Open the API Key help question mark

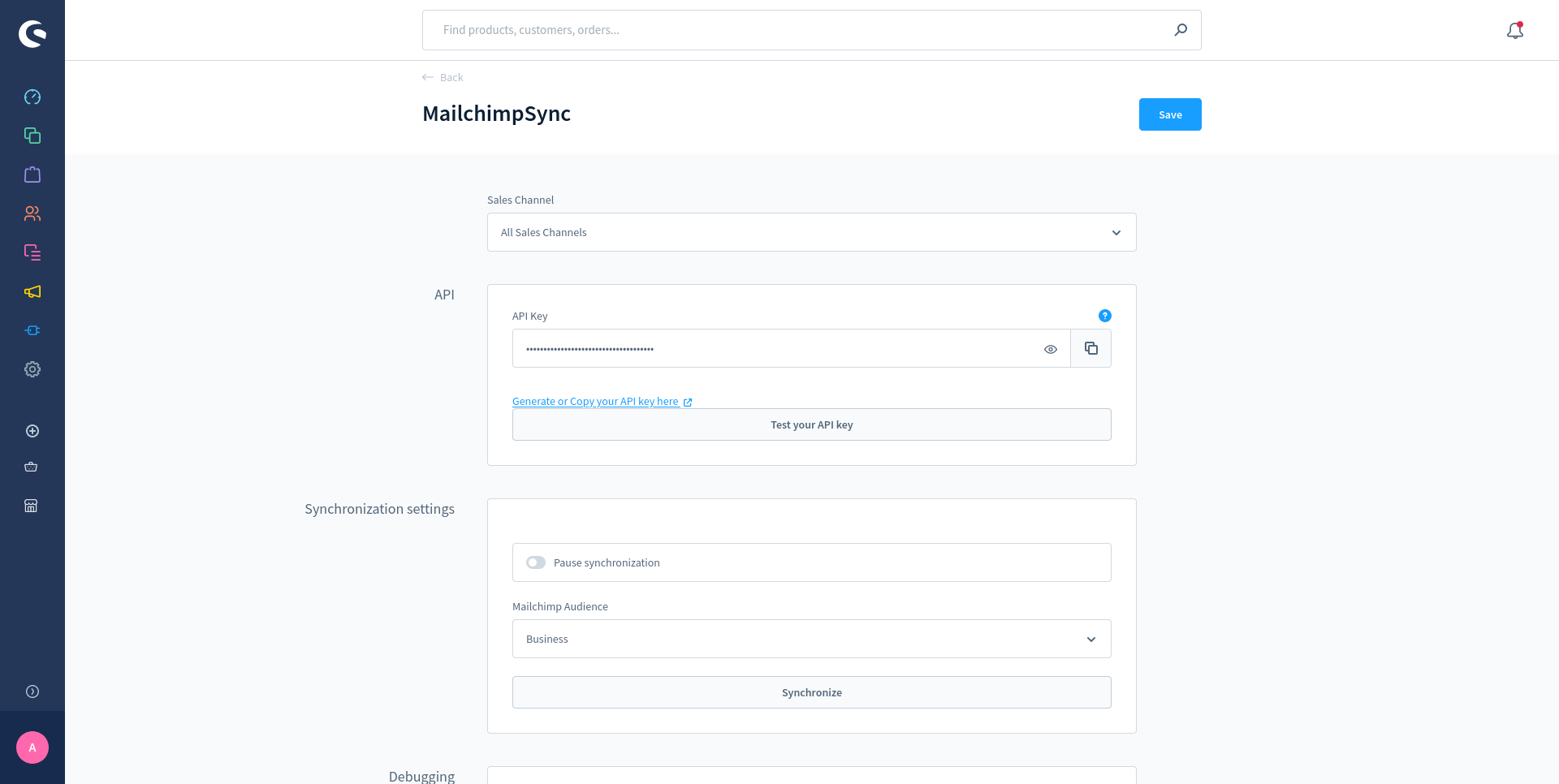[x=1105, y=316]
